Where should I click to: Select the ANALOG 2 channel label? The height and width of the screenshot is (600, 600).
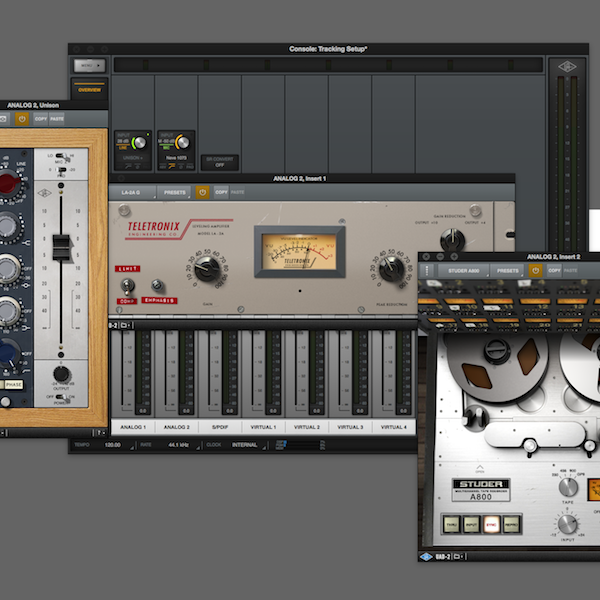coord(176,427)
